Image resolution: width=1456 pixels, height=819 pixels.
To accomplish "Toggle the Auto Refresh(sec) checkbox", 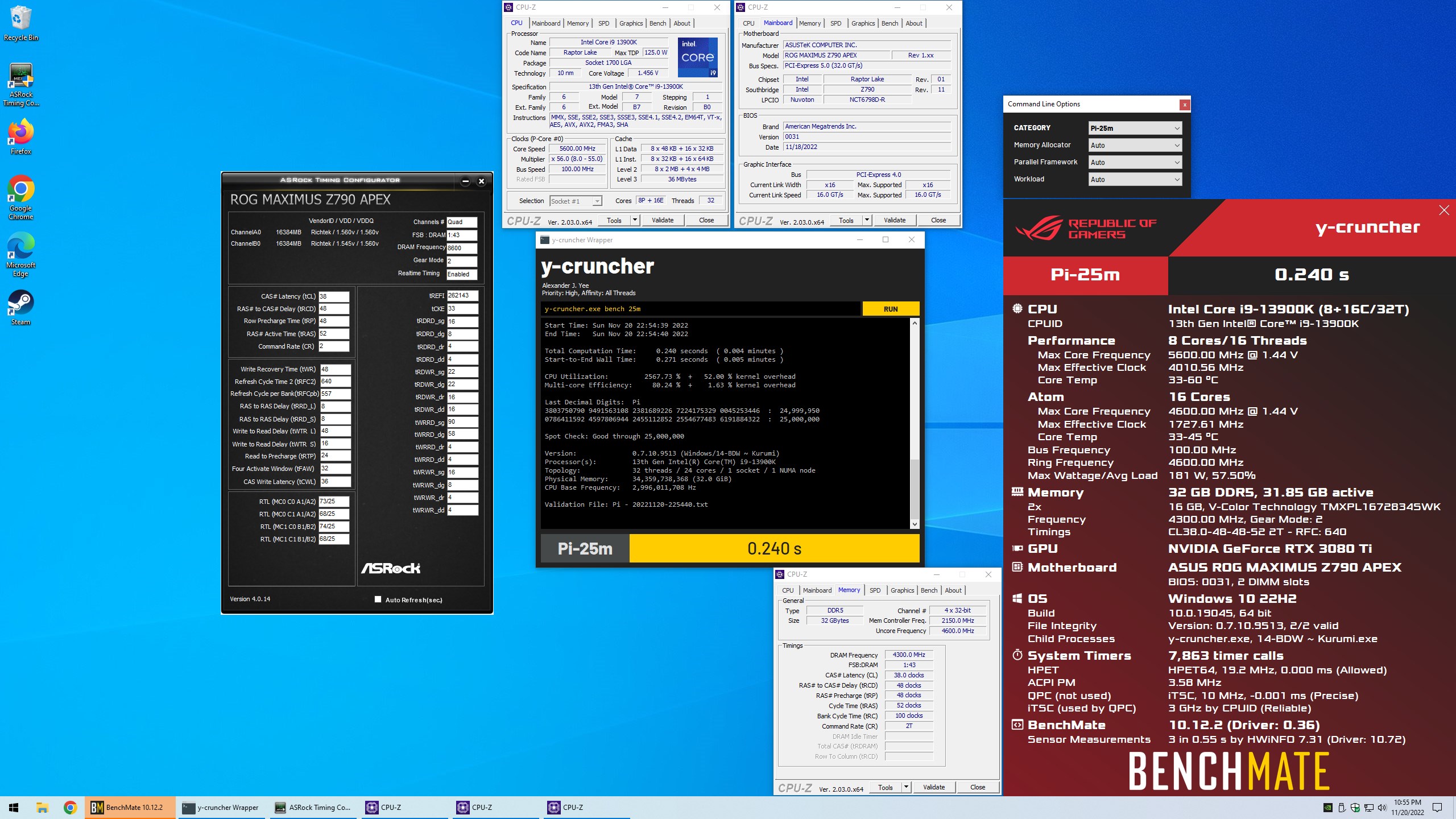I will 378,599.
